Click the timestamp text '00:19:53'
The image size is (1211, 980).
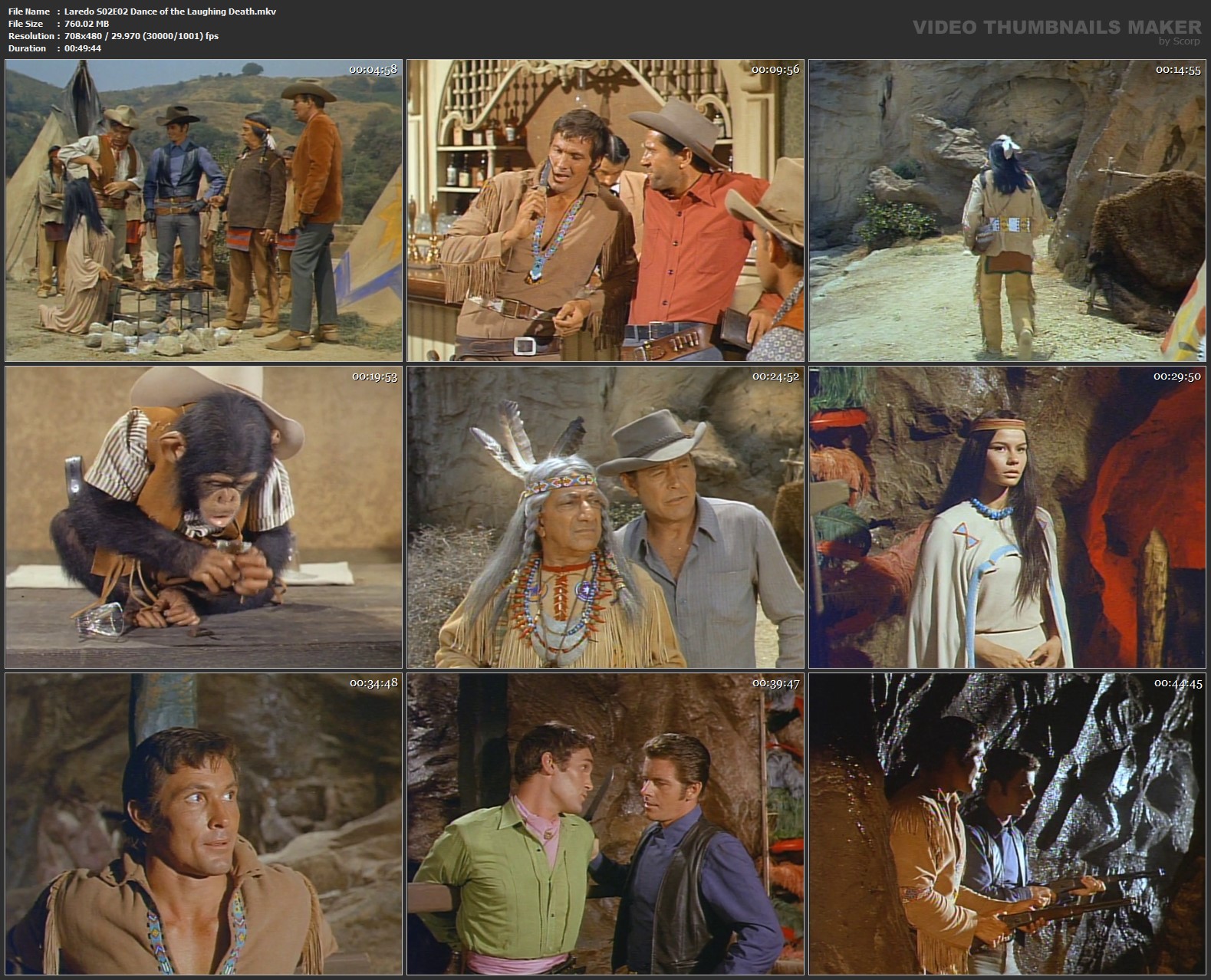point(374,377)
